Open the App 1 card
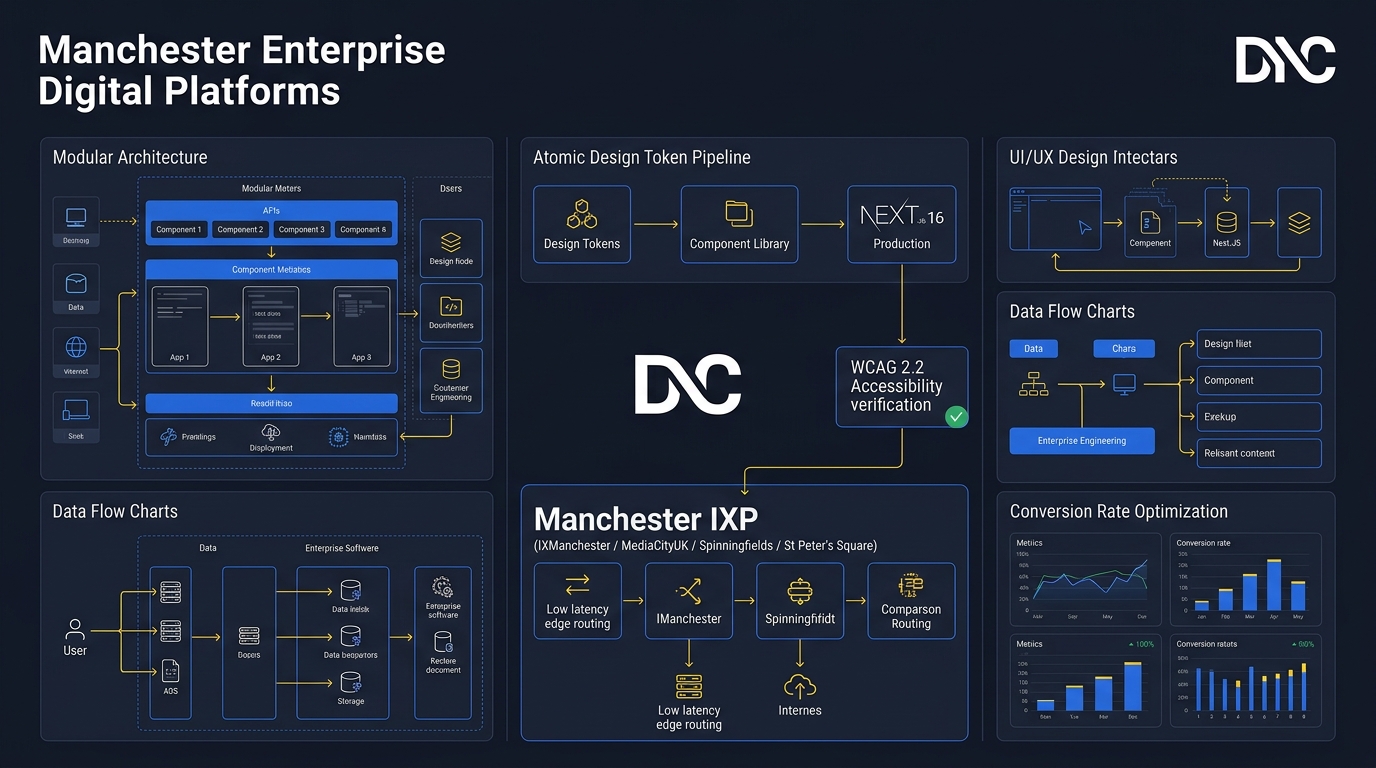Image resolution: width=1376 pixels, height=768 pixels. tap(179, 326)
